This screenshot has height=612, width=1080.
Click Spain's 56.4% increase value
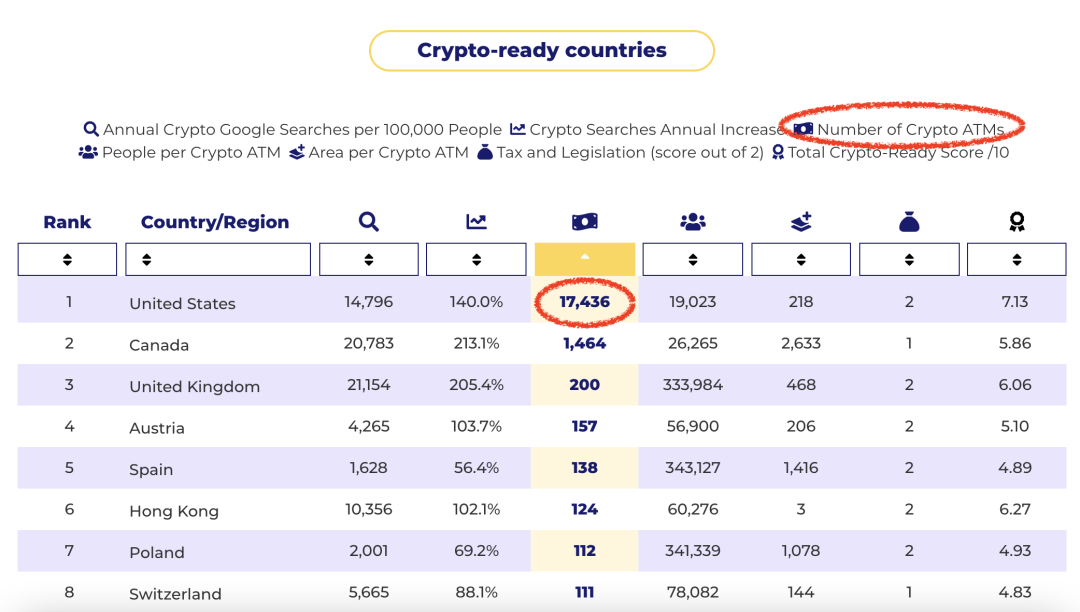[x=476, y=467]
